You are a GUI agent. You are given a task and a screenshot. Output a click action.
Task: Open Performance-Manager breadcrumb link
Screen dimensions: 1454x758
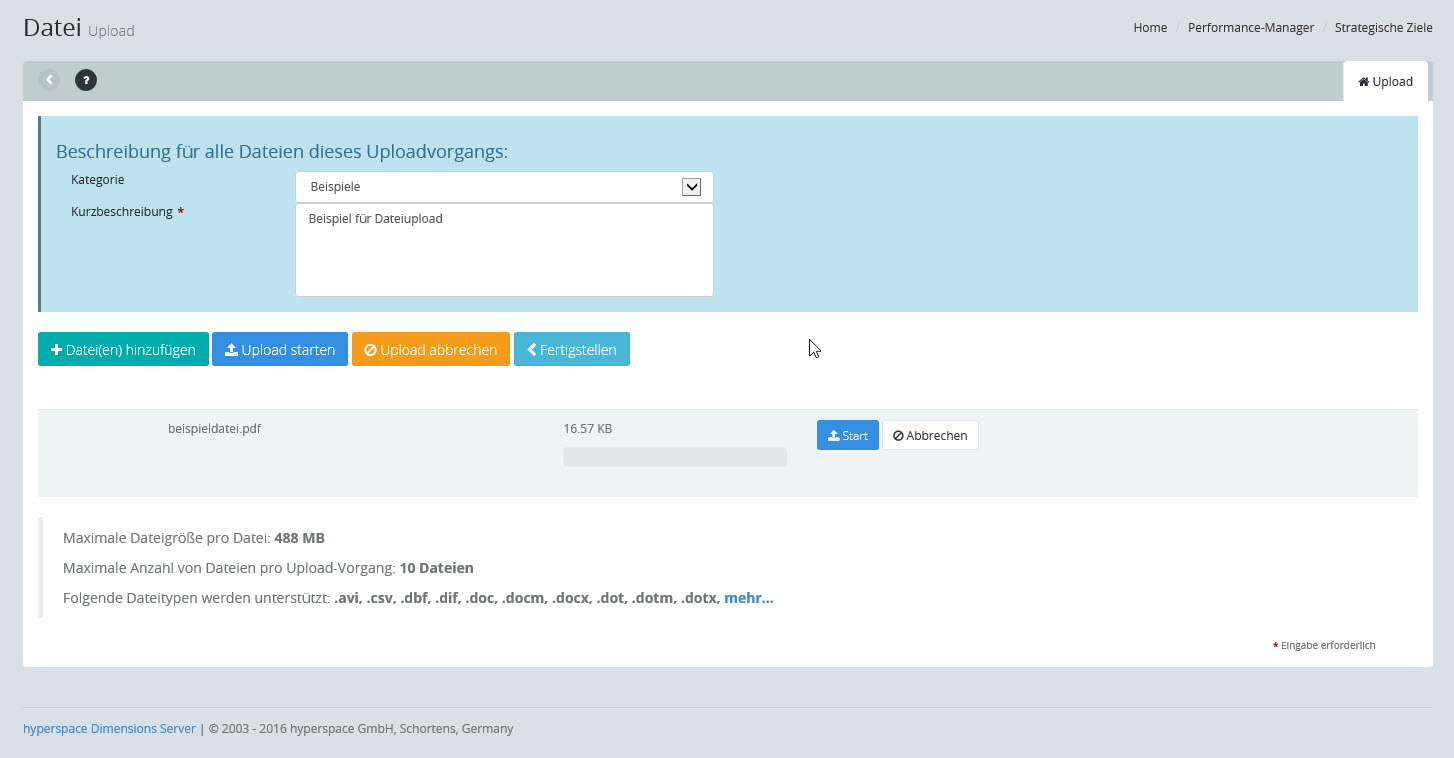tap(1250, 28)
